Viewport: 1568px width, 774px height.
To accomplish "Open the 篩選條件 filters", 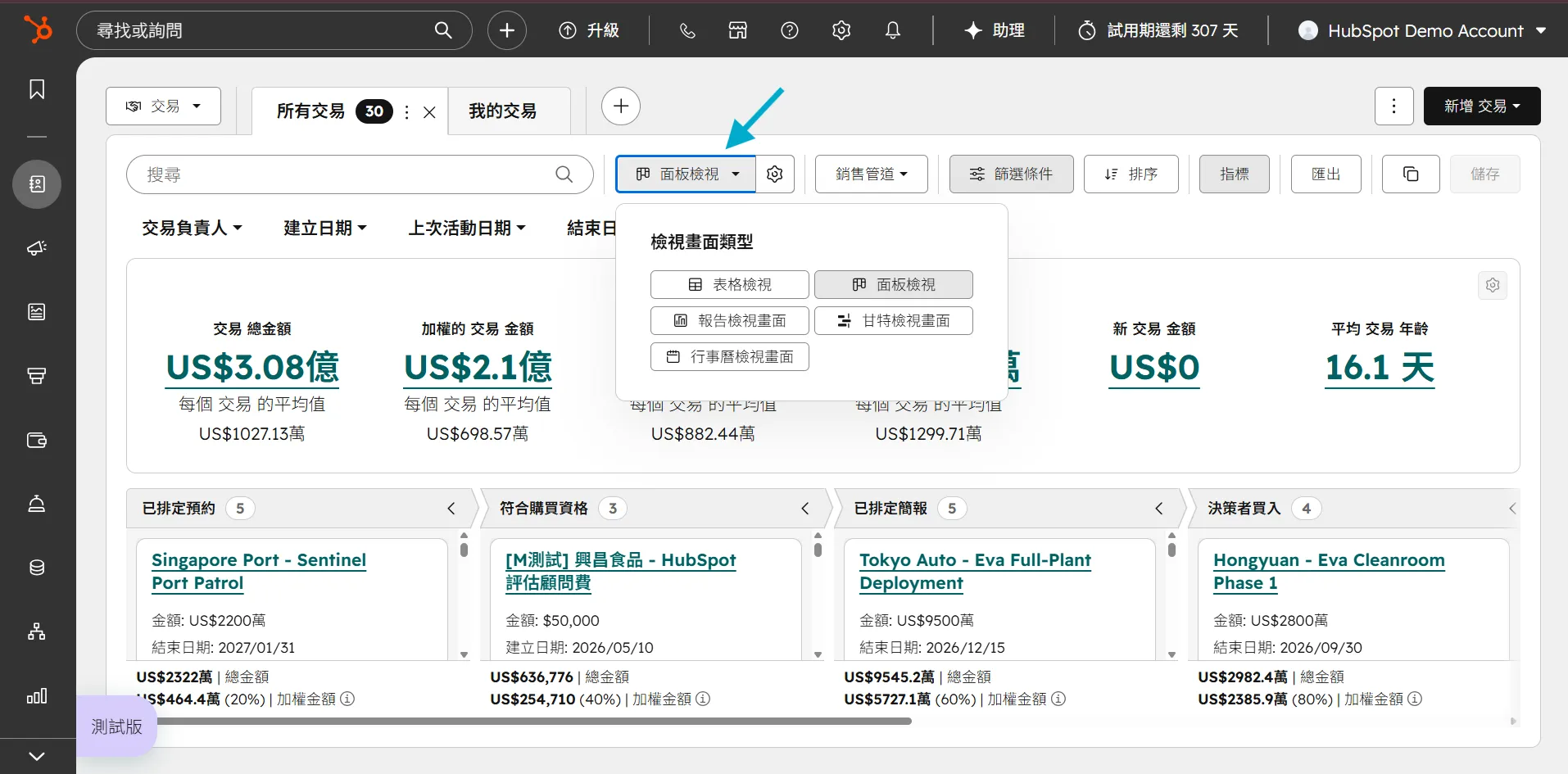I will 1011,174.
